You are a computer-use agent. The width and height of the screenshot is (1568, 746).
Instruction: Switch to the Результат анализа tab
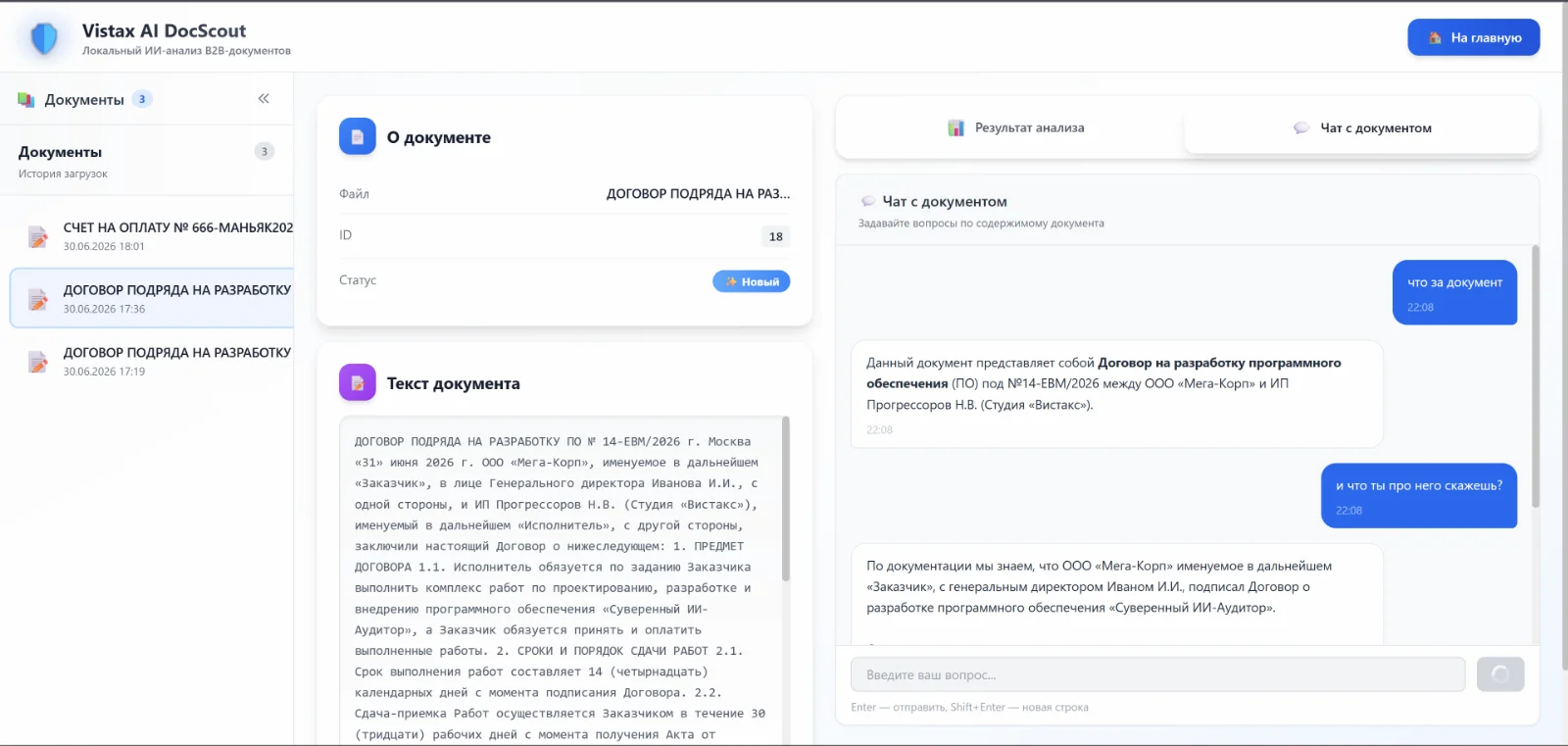click(1016, 128)
